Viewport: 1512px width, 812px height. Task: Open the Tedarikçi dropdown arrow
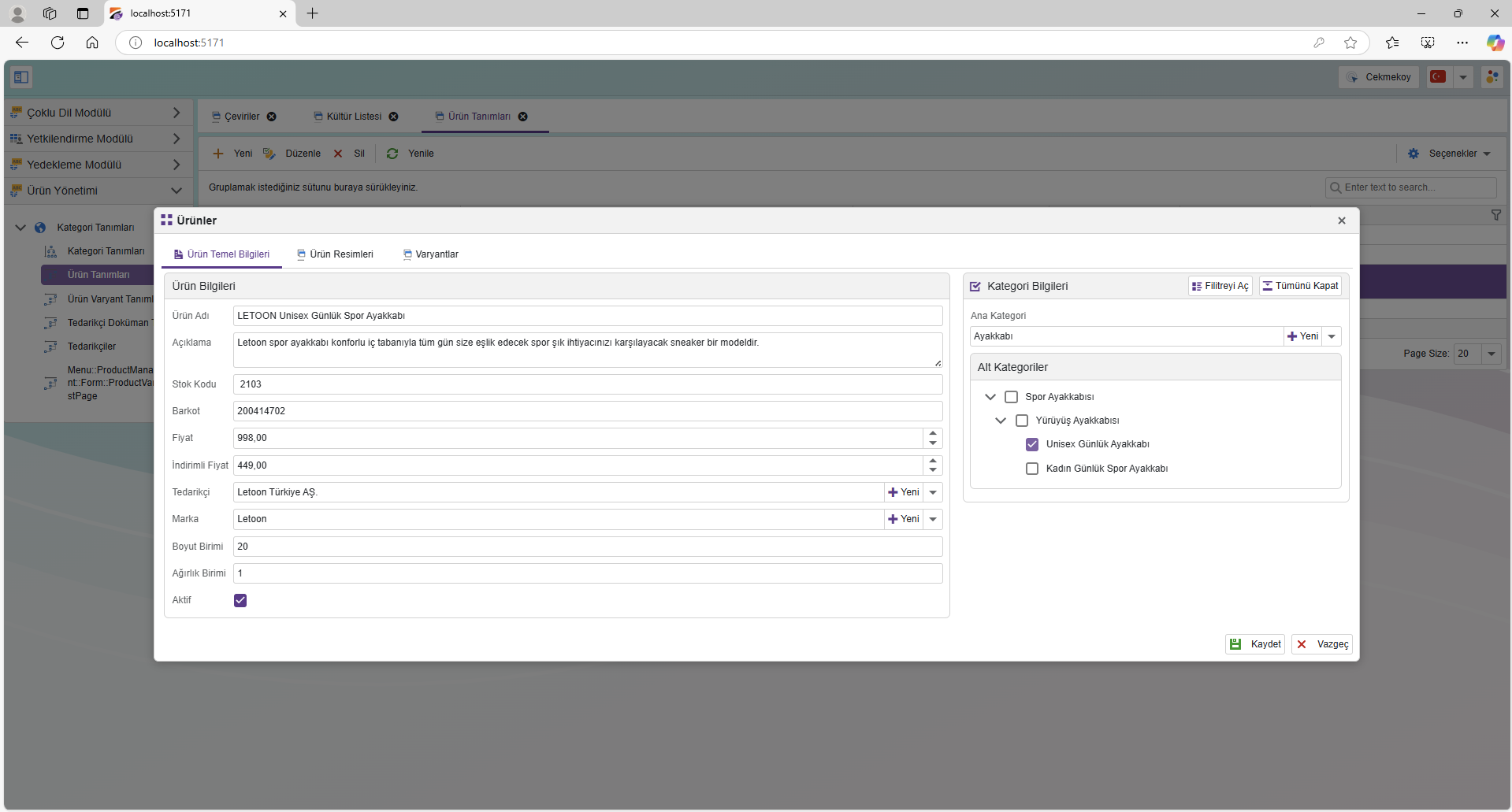coord(933,492)
